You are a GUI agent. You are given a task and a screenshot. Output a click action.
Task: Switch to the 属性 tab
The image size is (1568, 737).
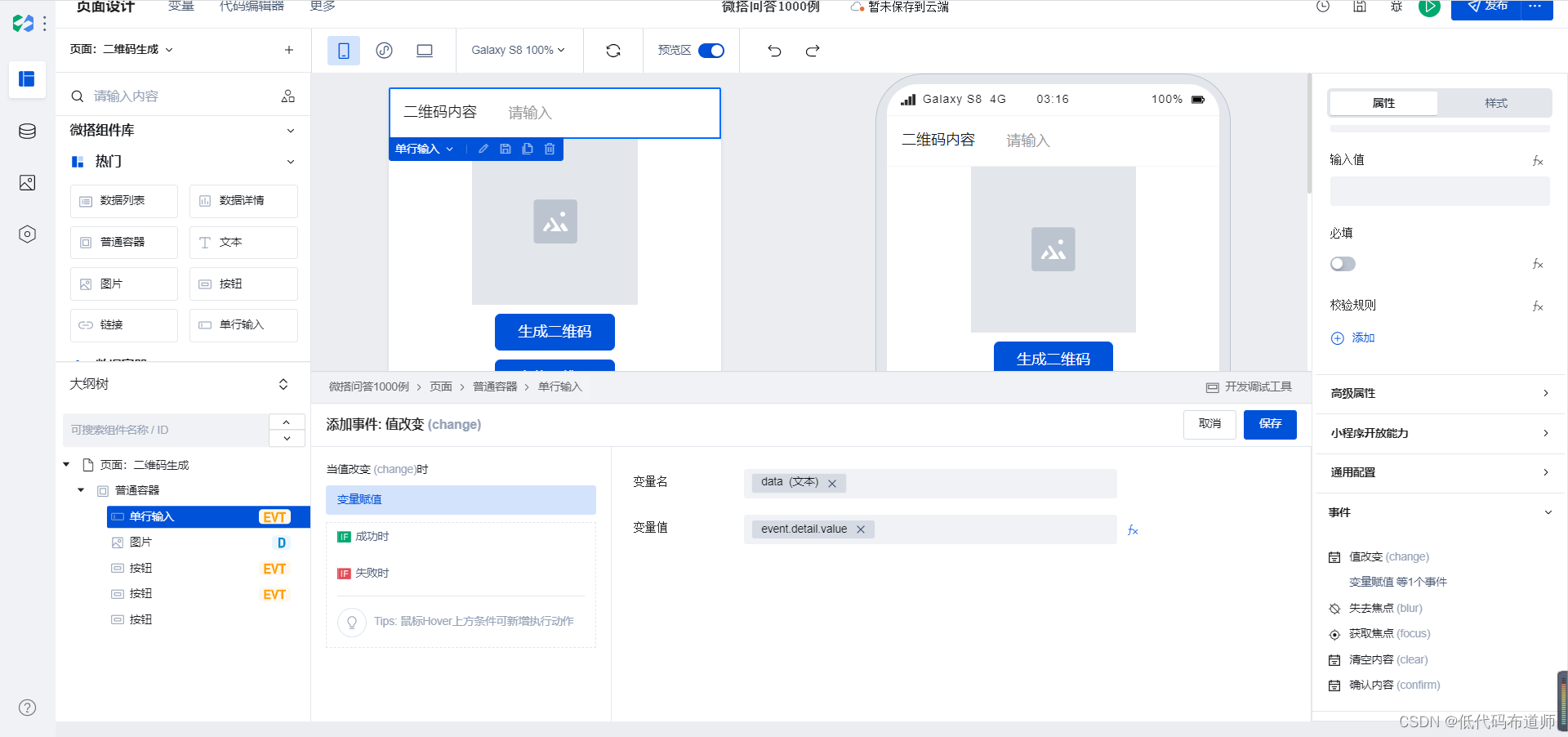[x=1383, y=103]
